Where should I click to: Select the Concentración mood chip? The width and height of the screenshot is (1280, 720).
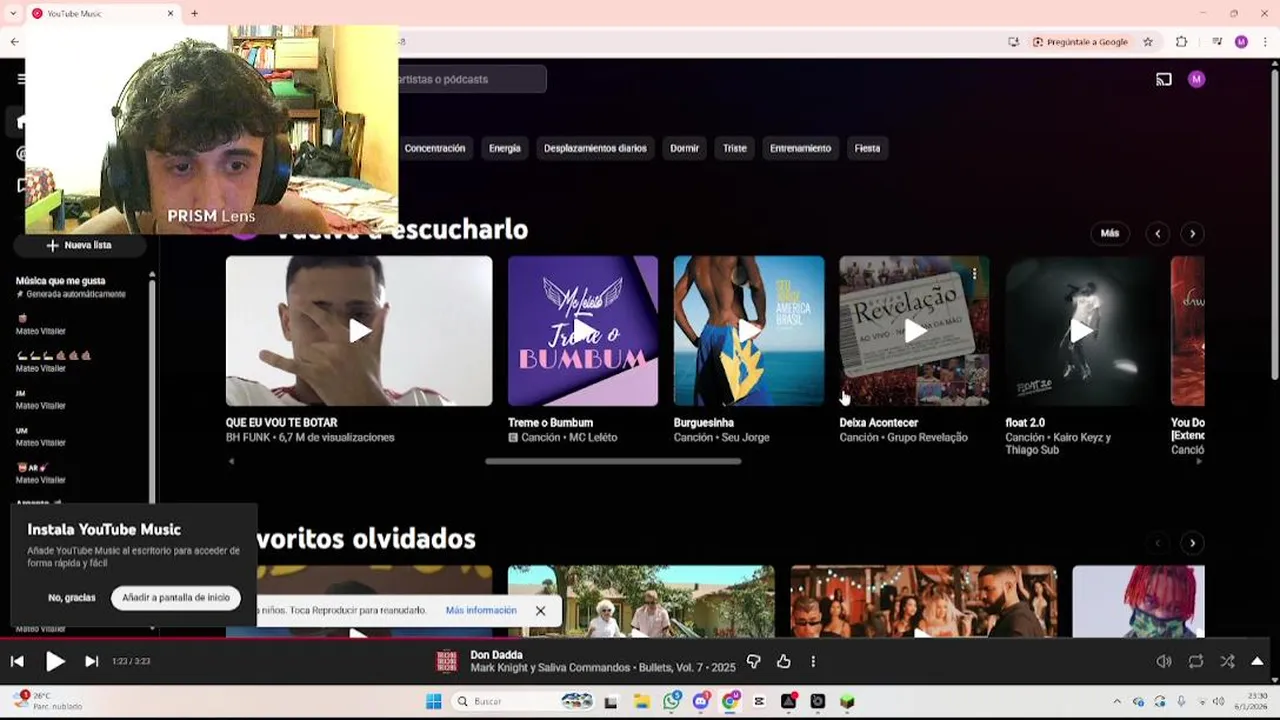coord(434,148)
